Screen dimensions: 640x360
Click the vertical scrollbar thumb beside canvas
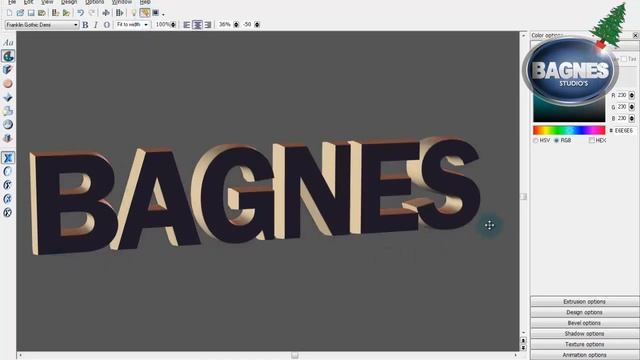(x=523, y=196)
